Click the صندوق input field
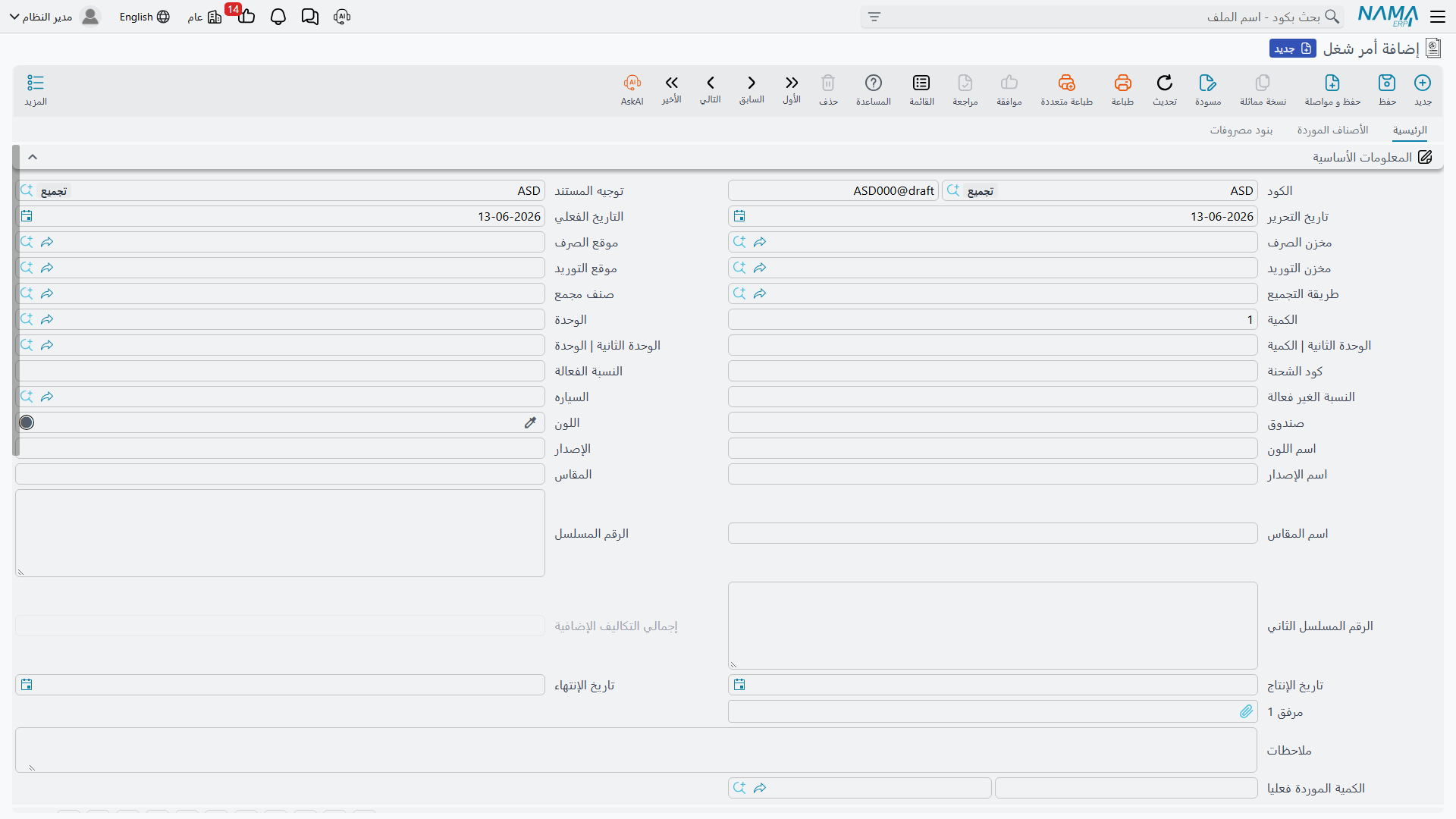This screenshot has height=819, width=1456. 993,423
